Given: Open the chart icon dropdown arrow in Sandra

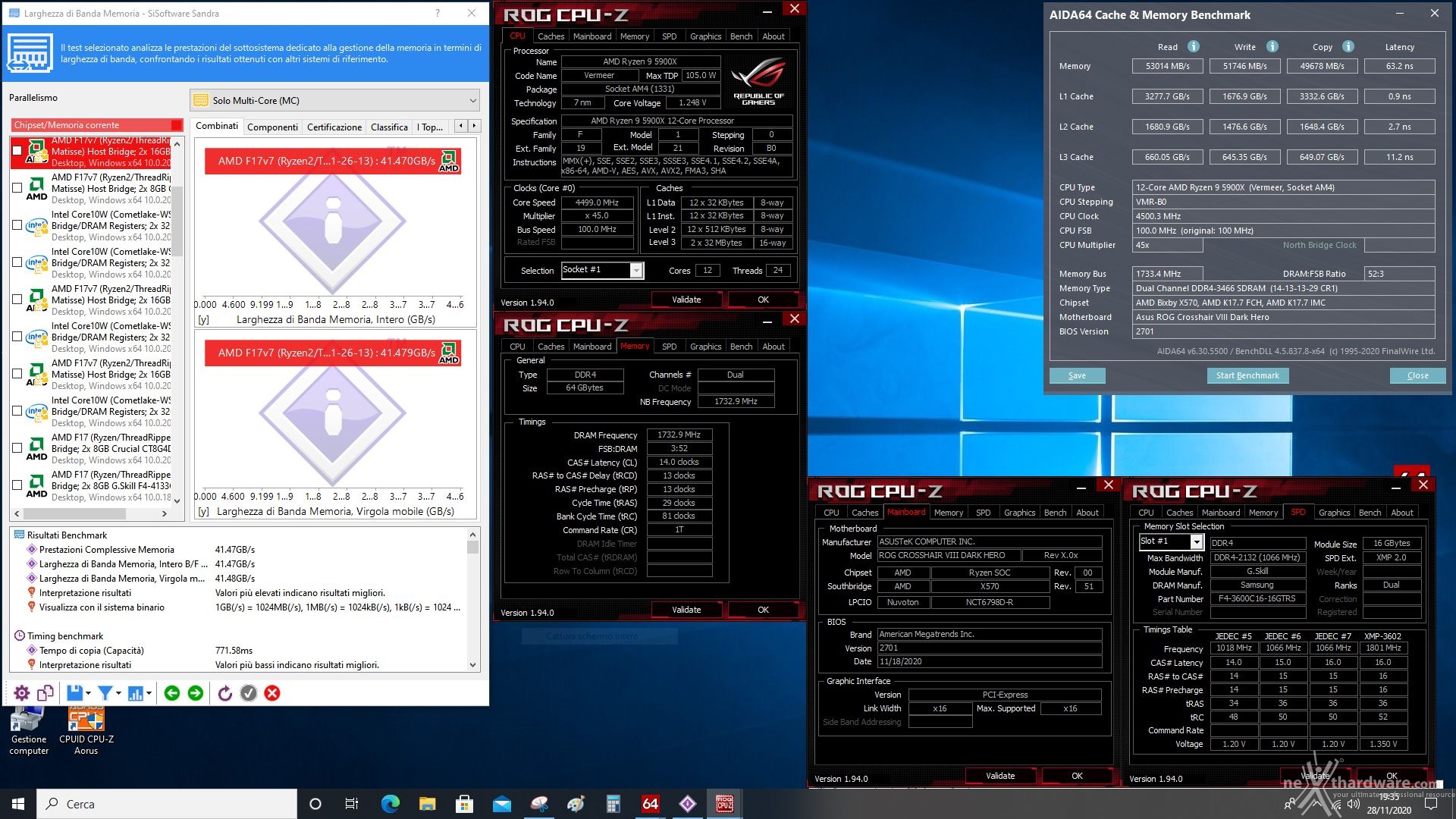Looking at the screenshot, I should coord(149,693).
